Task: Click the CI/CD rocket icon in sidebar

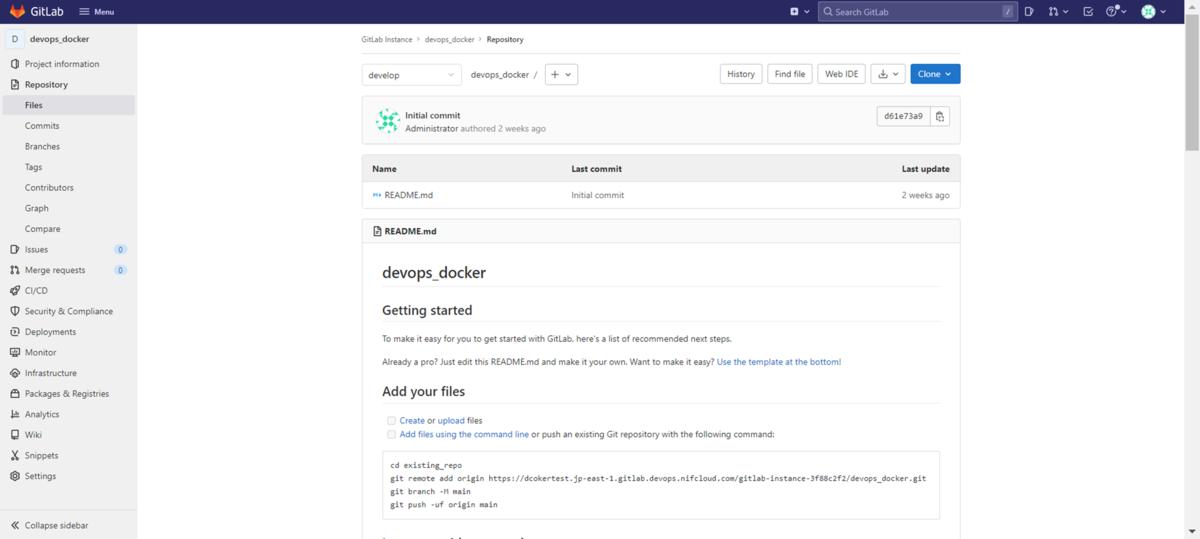Action: [x=15, y=291]
